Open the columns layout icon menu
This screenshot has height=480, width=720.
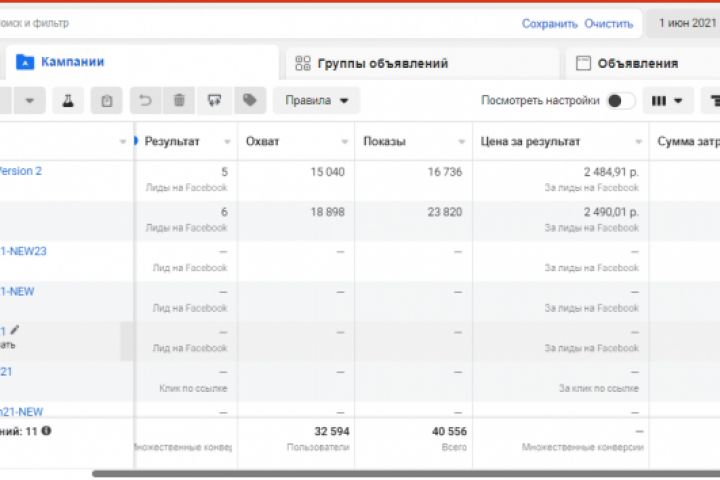tap(668, 101)
